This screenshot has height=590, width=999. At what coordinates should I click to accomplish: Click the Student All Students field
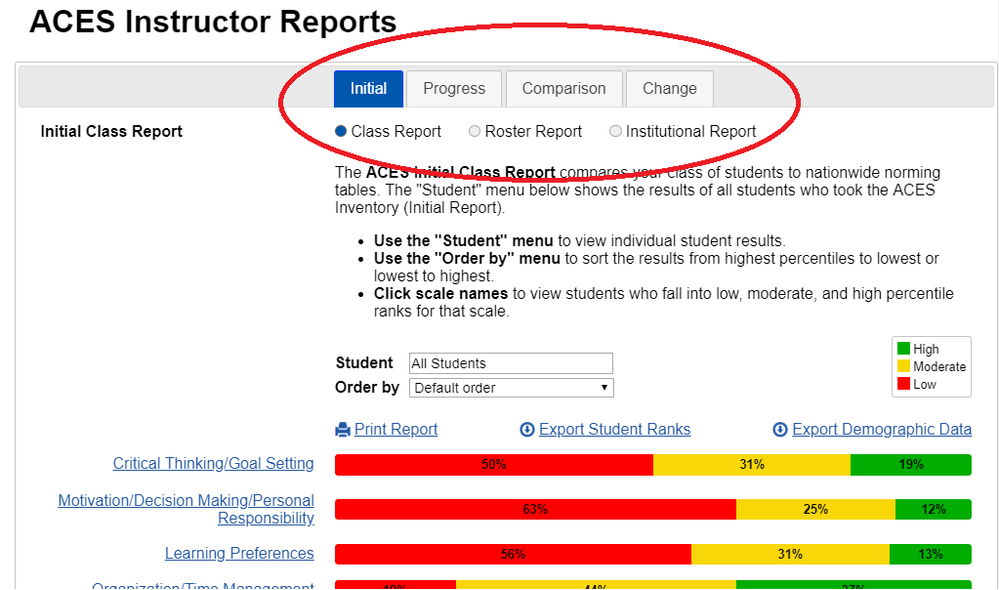click(511, 364)
